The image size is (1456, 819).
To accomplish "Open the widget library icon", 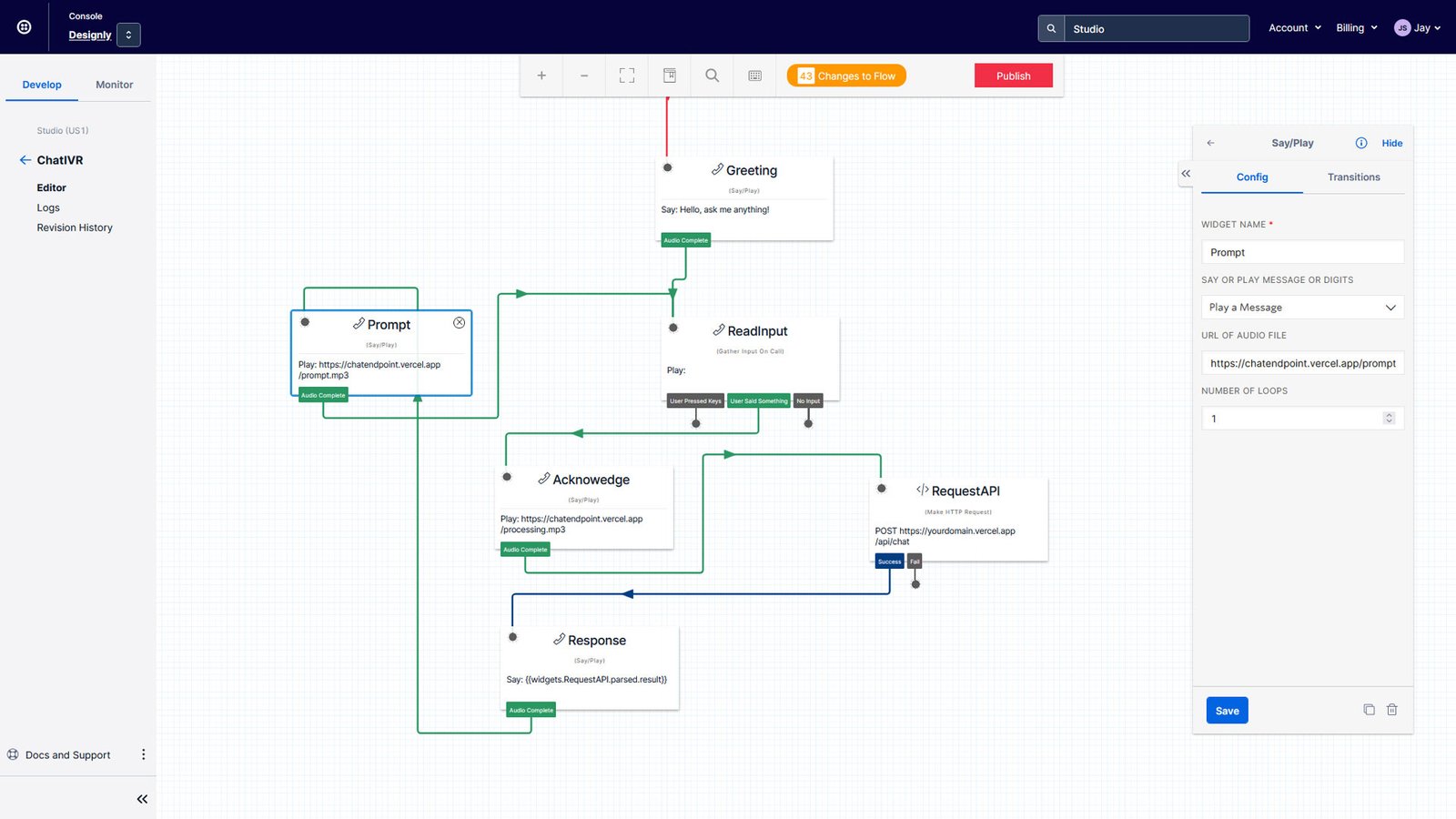I will [x=670, y=76].
